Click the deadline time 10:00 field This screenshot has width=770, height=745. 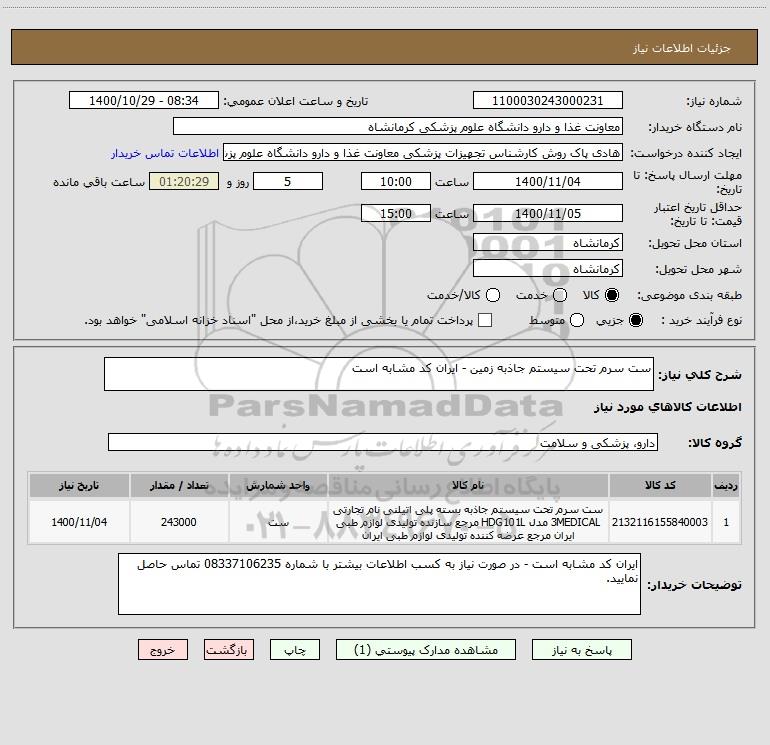pyautogui.click(x=396, y=181)
